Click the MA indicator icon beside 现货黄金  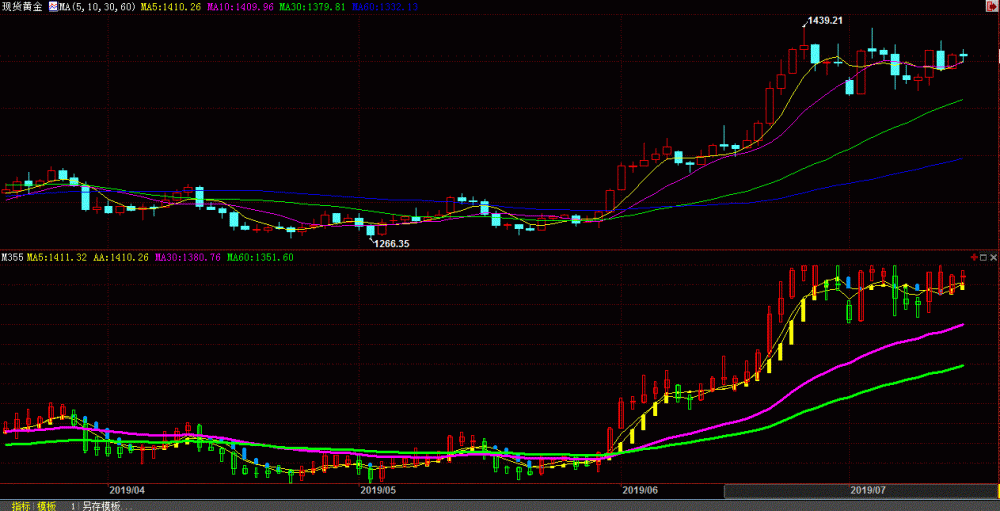[53, 6]
